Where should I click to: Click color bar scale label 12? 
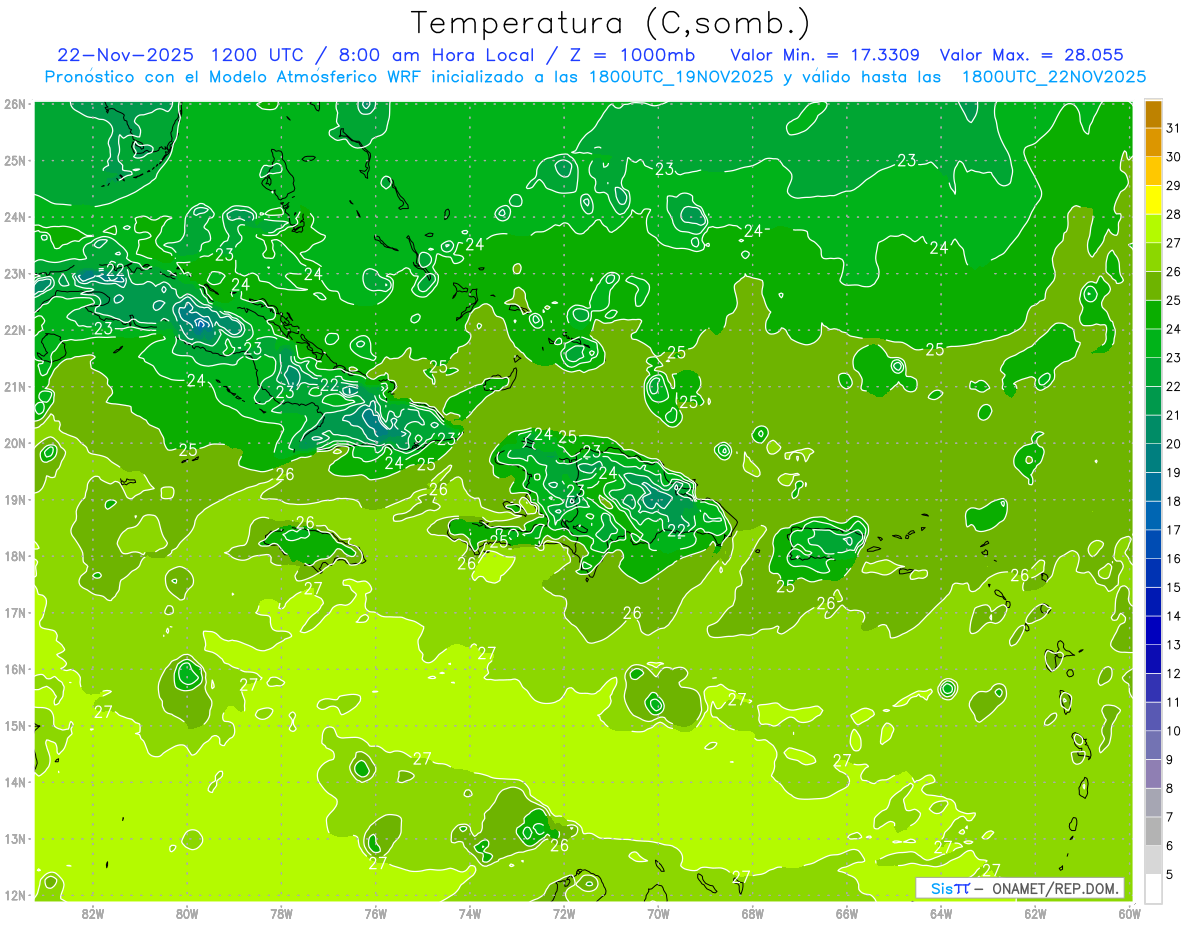1174,673
